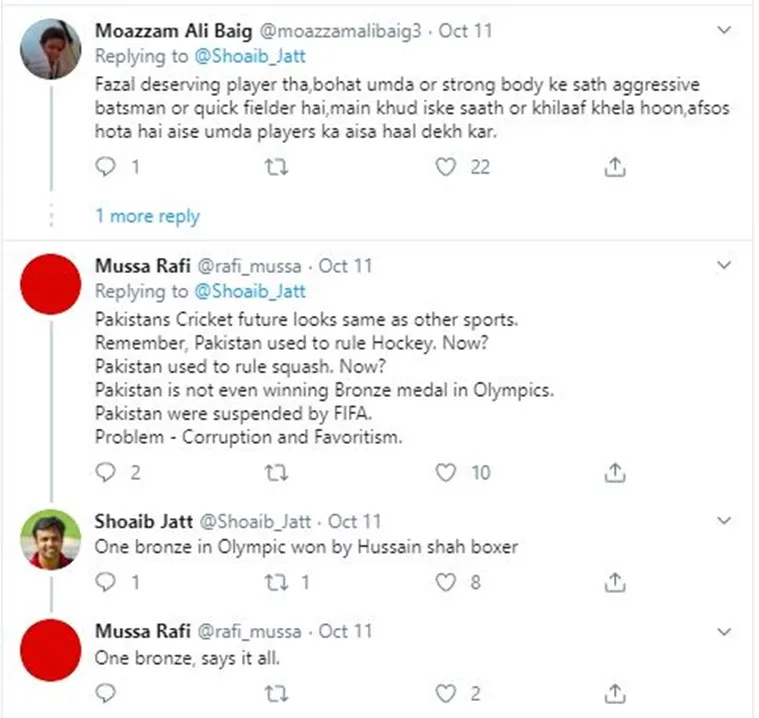Reply to Mussa Rafi's Pakistan cricket tweet

106,472
